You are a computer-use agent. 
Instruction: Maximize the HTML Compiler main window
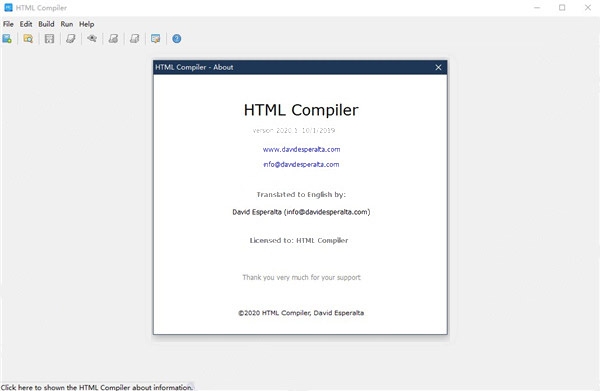tap(562, 8)
